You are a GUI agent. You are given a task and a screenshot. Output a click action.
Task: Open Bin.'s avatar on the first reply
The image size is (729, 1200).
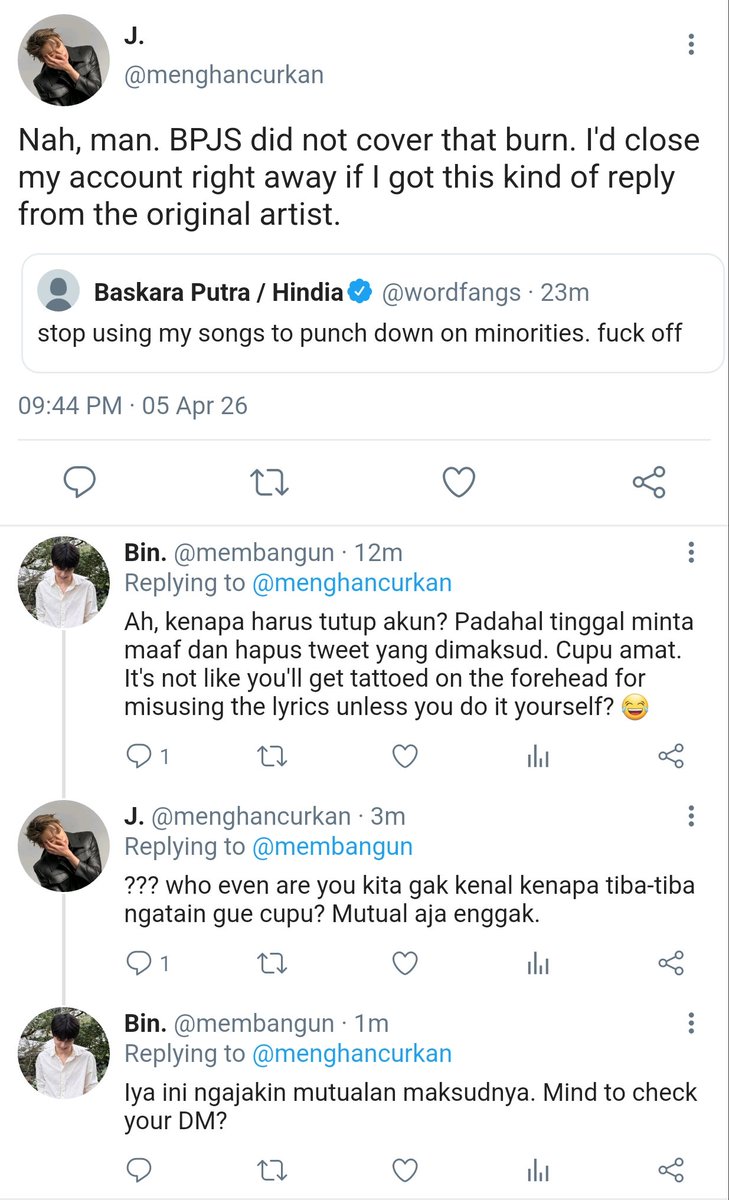[64, 583]
